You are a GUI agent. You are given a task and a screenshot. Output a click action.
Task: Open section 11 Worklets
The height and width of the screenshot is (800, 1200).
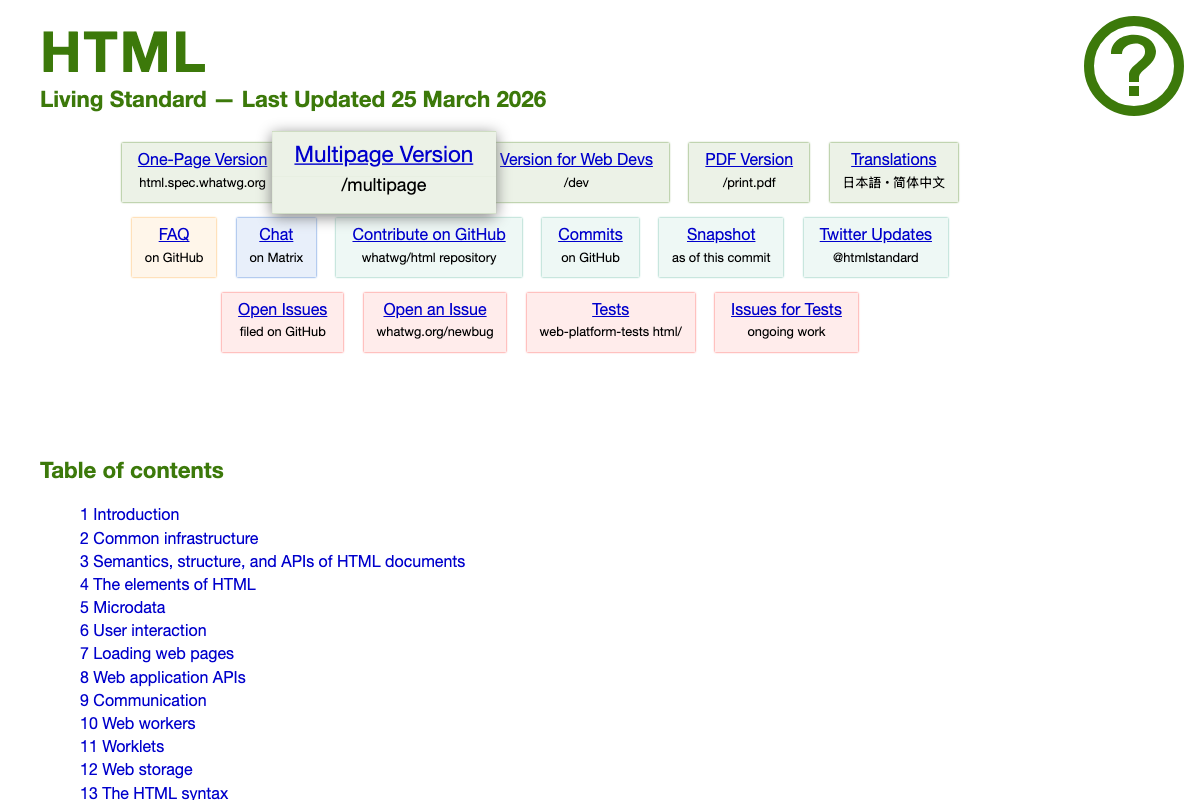[x=122, y=746]
